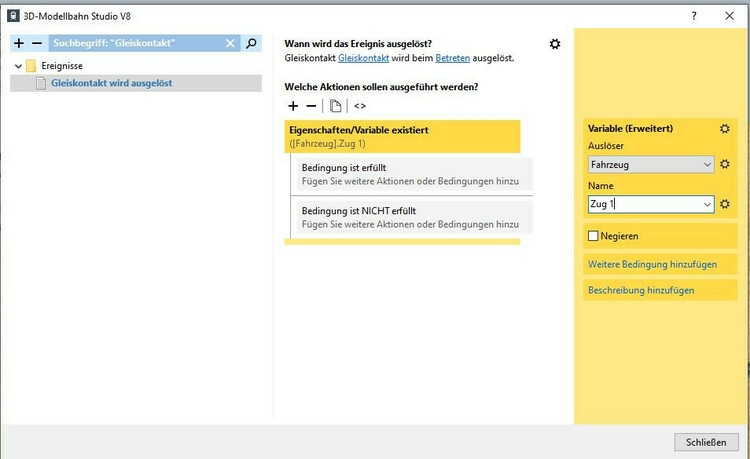Clear the Gleiskontakt search term

point(231,44)
